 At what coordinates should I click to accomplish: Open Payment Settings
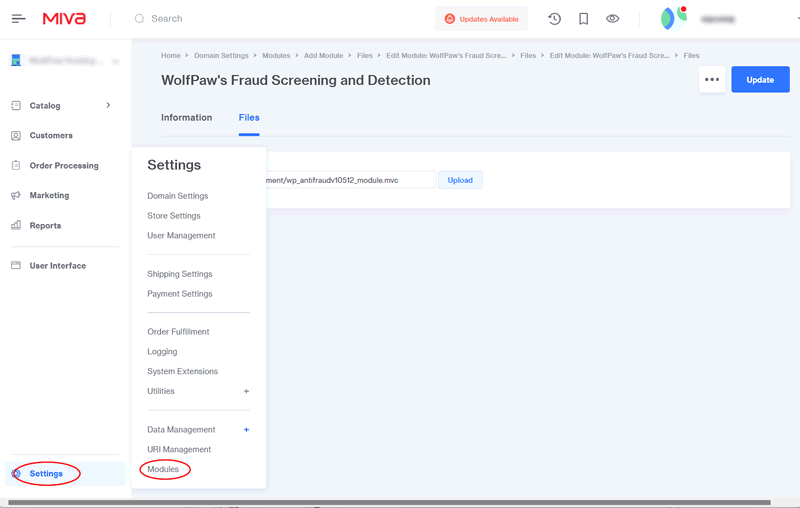point(180,294)
